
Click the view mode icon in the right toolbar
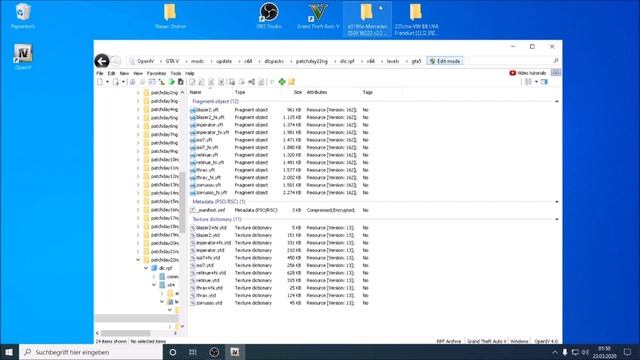[x=528, y=82]
